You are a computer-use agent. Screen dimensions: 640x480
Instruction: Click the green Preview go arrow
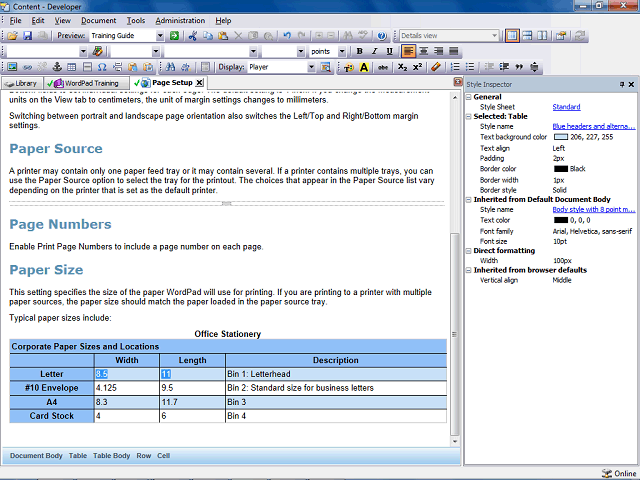174,36
